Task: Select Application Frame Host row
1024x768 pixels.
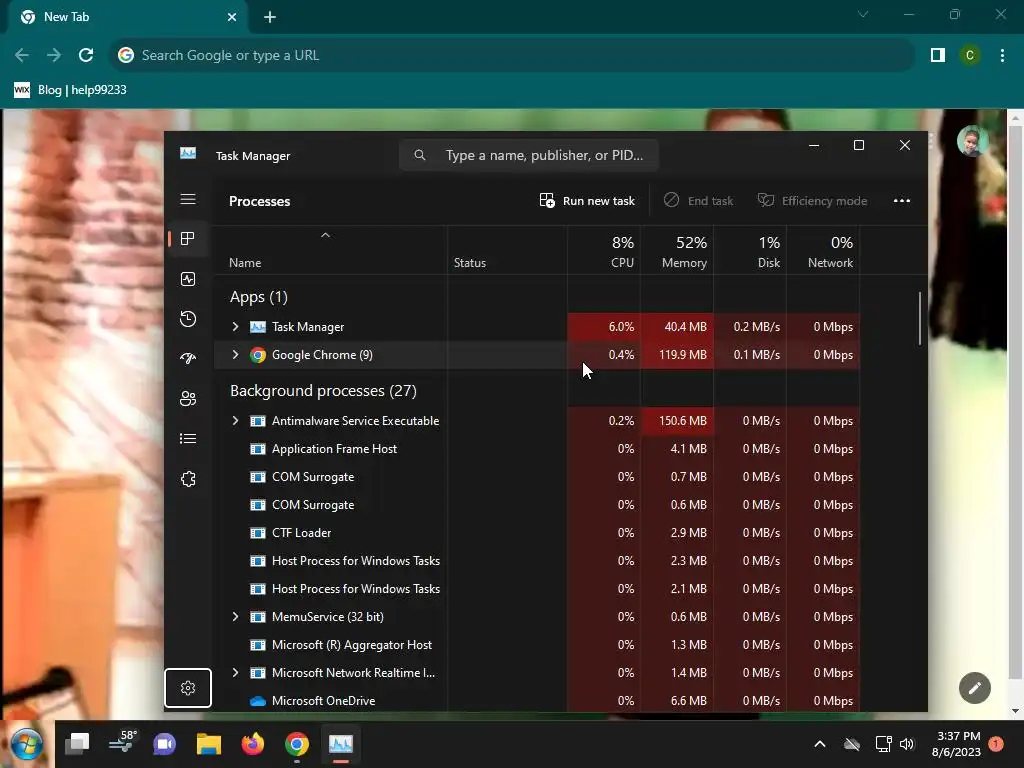Action: (537, 449)
